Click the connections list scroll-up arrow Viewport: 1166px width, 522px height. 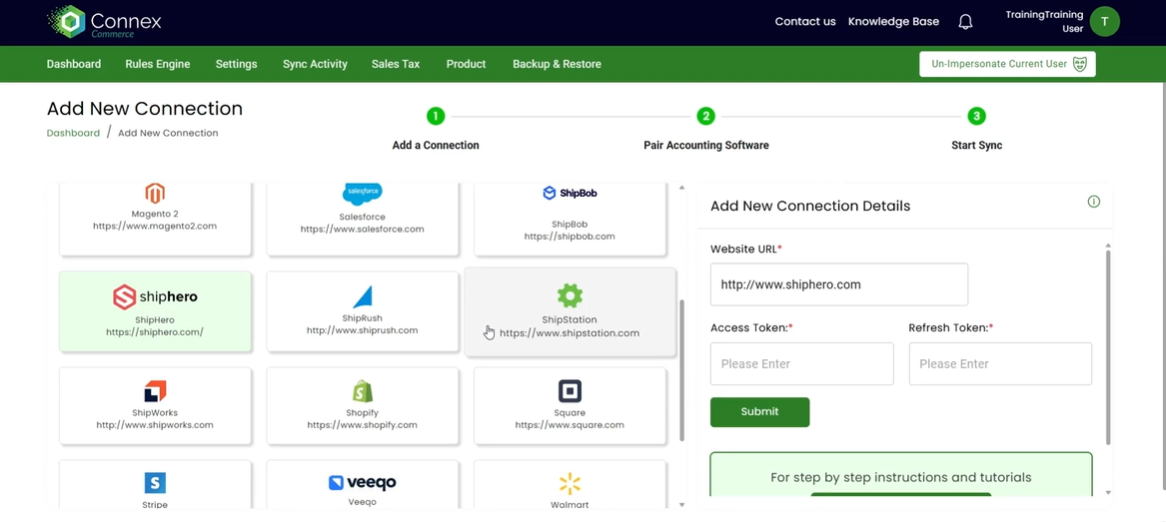(x=682, y=187)
